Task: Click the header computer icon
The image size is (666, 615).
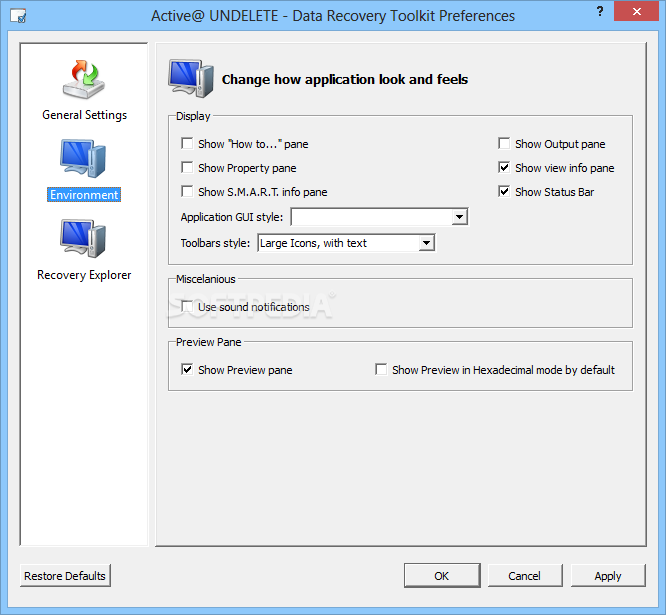Action: [x=191, y=79]
